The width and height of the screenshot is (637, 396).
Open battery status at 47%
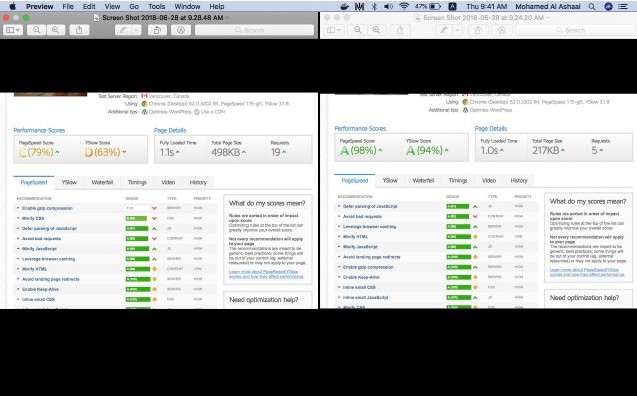click(428, 6)
